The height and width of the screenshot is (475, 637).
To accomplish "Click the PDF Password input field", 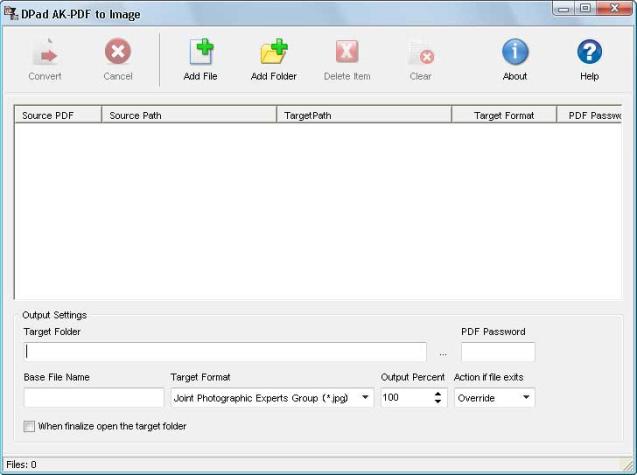I will pos(498,352).
